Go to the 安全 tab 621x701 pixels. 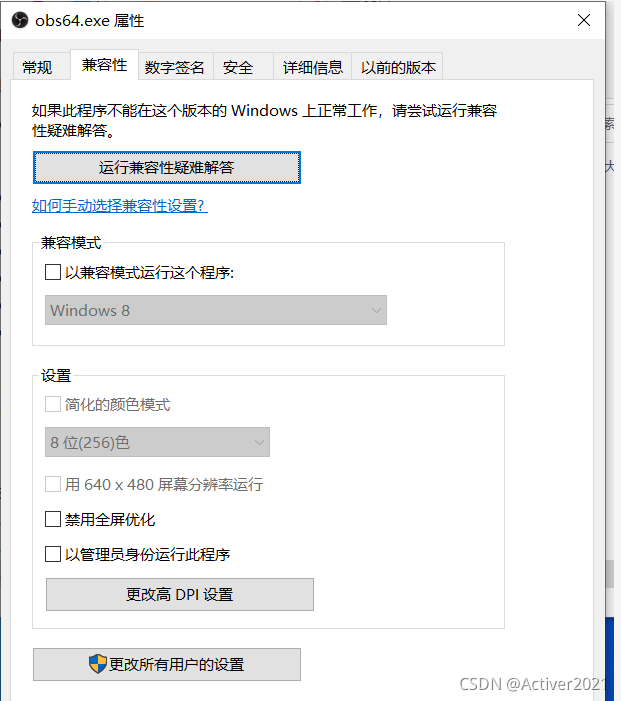point(243,67)
